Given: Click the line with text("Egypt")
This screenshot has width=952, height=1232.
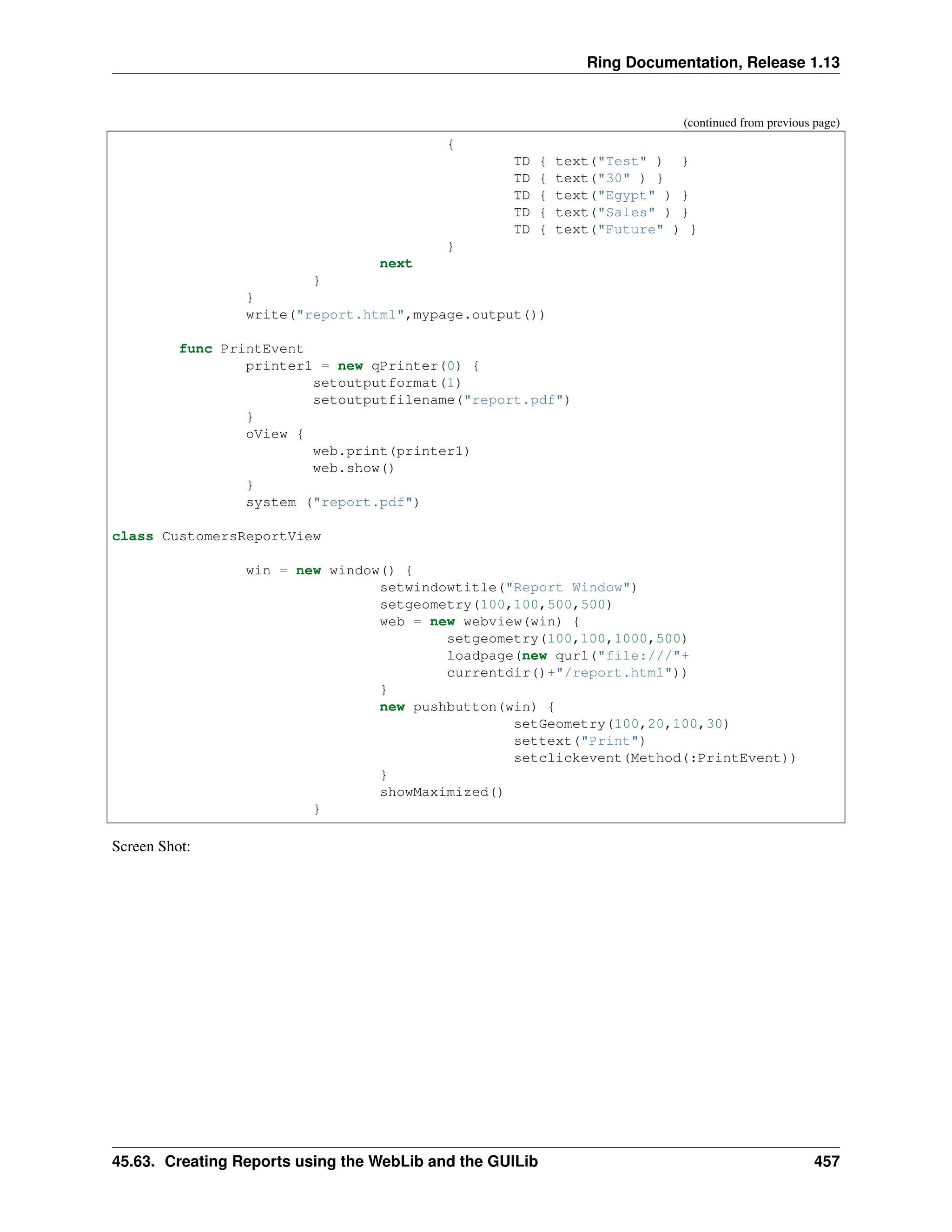Looking at the screenshot, I should pos(600,195).
